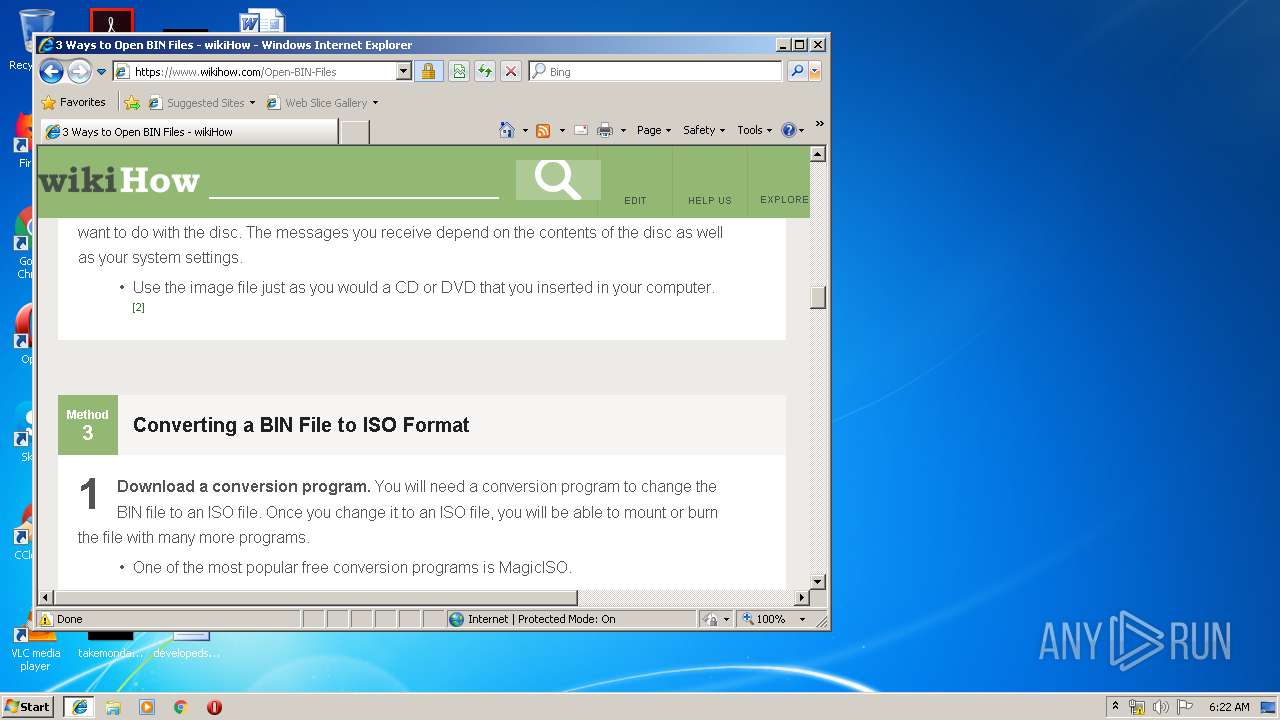Open the media player taskbar icon
1280x720 pixels.
click(x=147, y=707)
